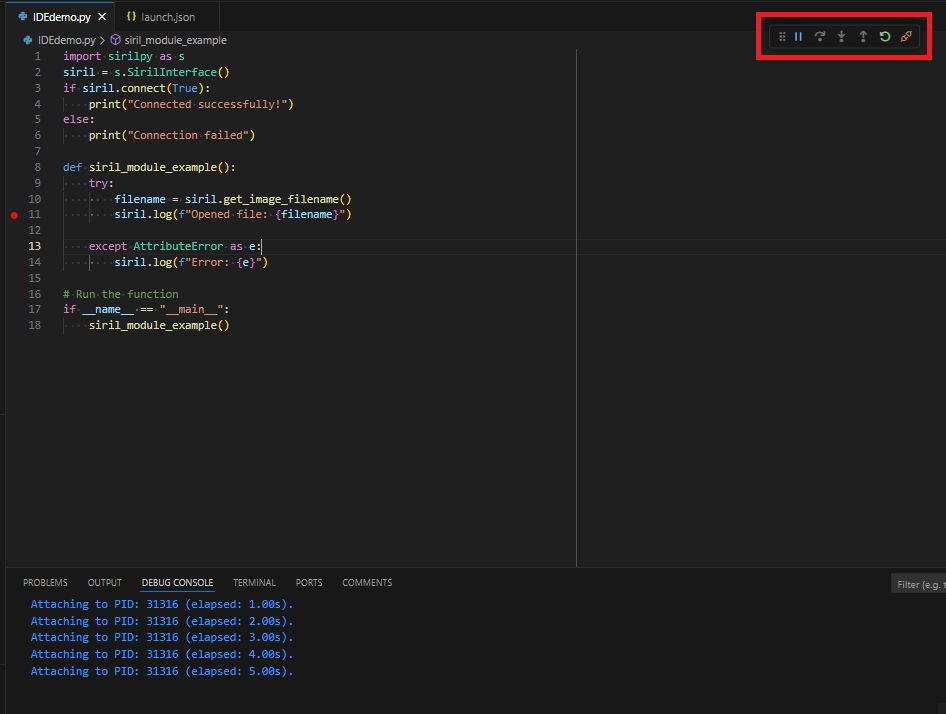
Task: Open the siril_module_example breadcrumb
Action: tap(175, 40)
